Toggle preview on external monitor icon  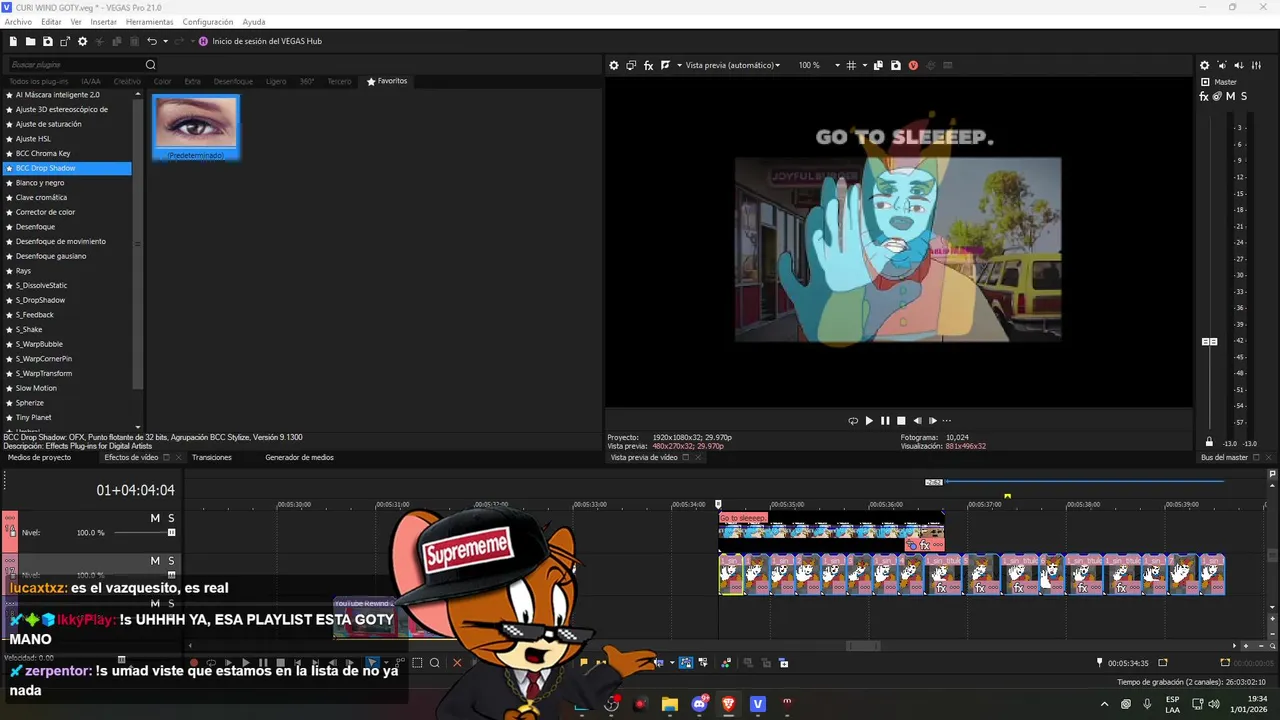[x=631, y=65]
